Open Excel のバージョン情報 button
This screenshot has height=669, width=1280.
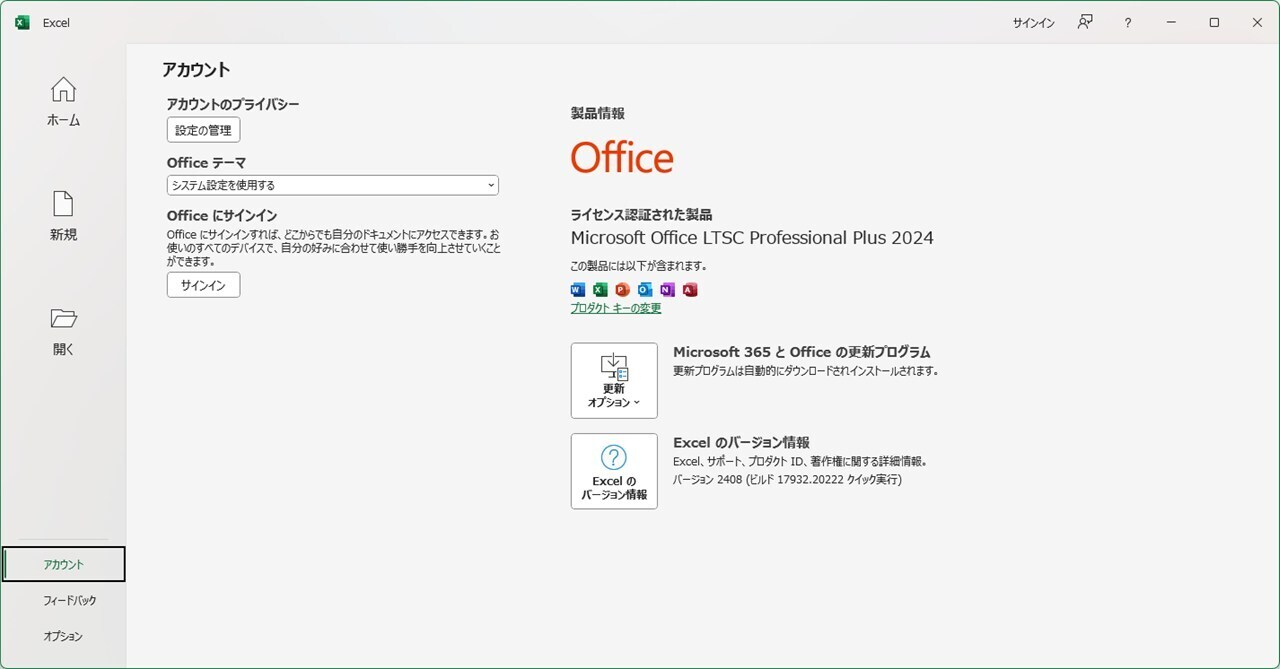tap(614, 471)
